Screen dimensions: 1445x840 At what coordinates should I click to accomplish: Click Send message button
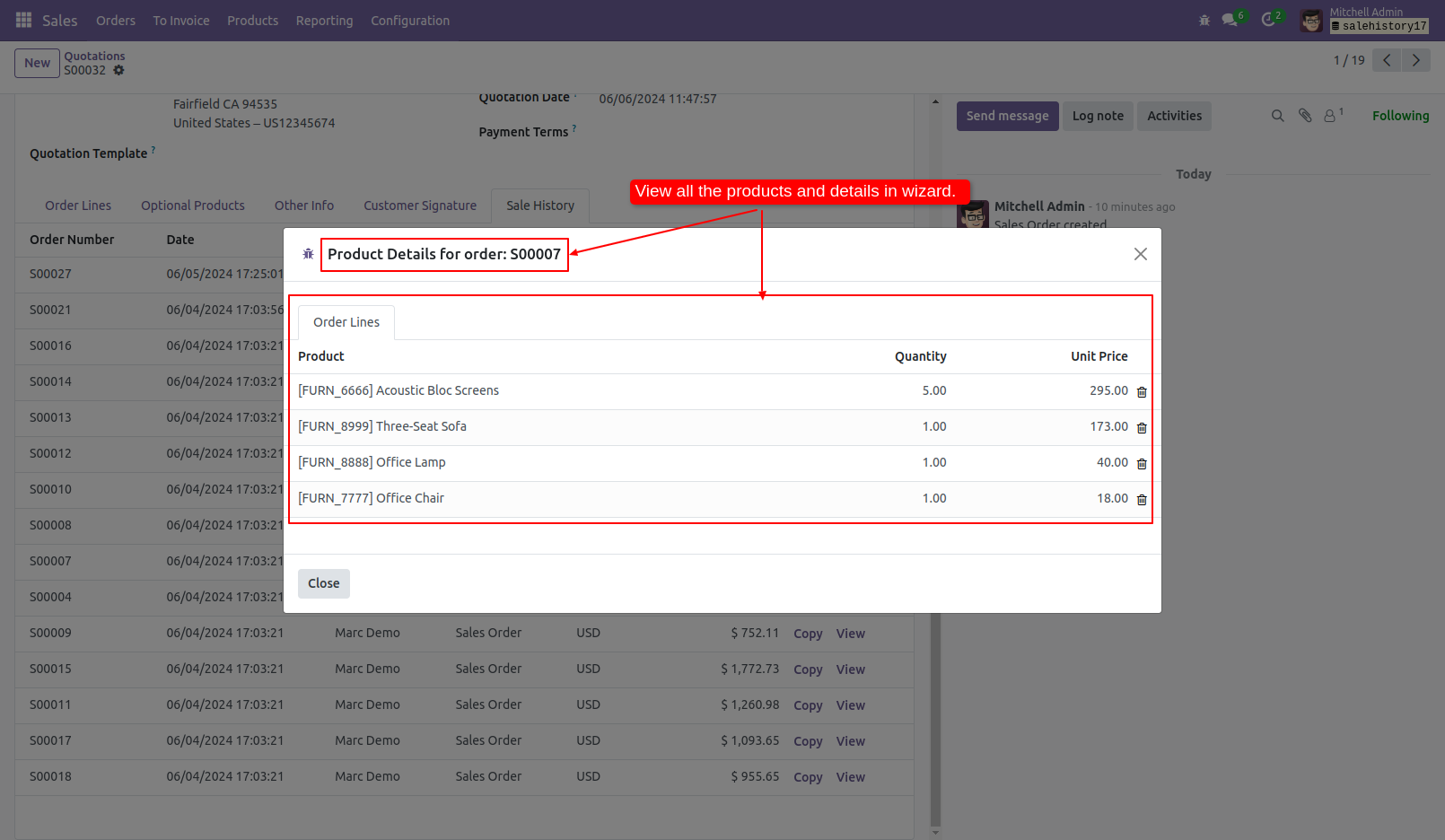1007,116
